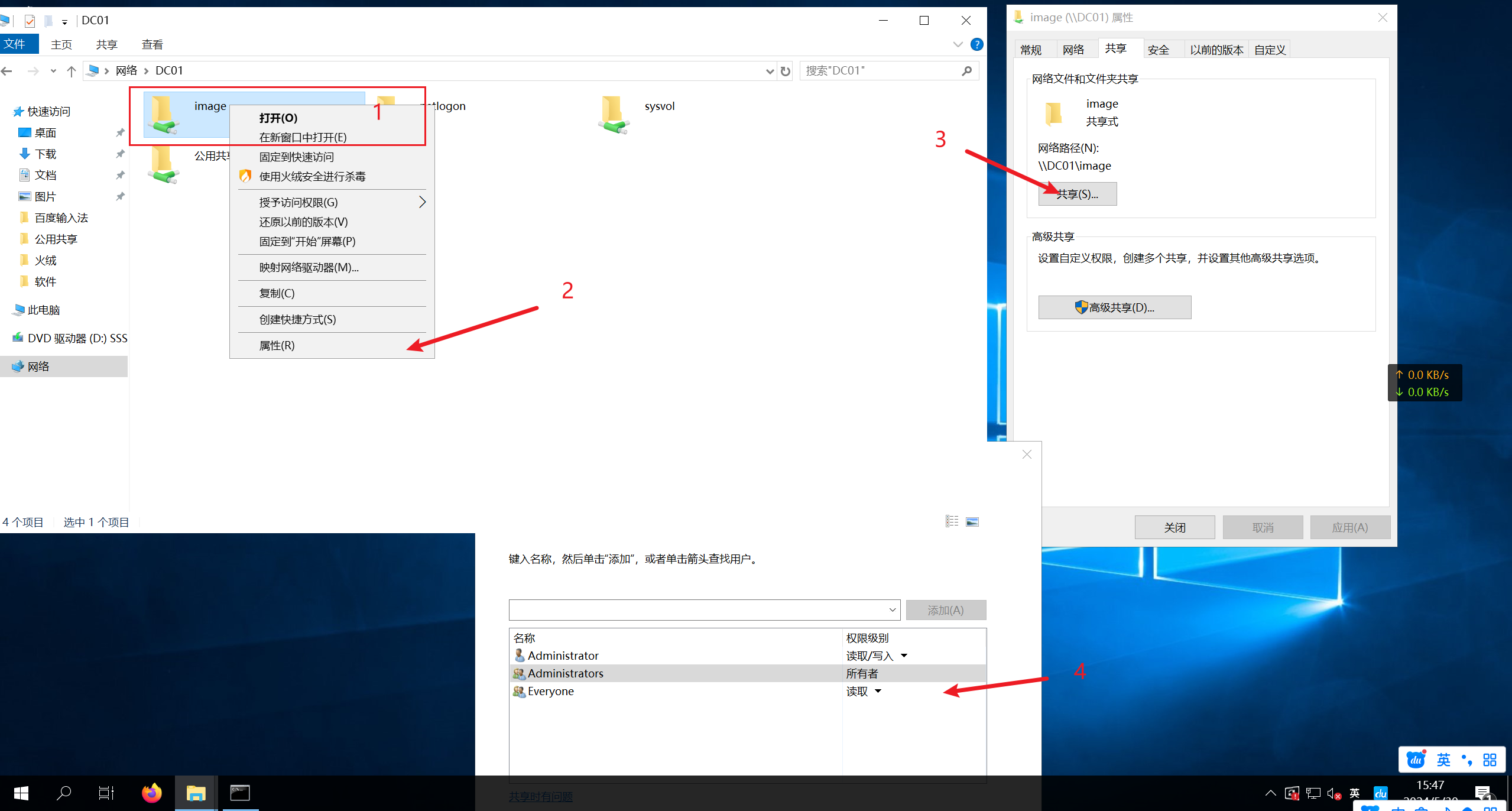Click 关闭 button in properties dialog

click(x=1174, y=527)
